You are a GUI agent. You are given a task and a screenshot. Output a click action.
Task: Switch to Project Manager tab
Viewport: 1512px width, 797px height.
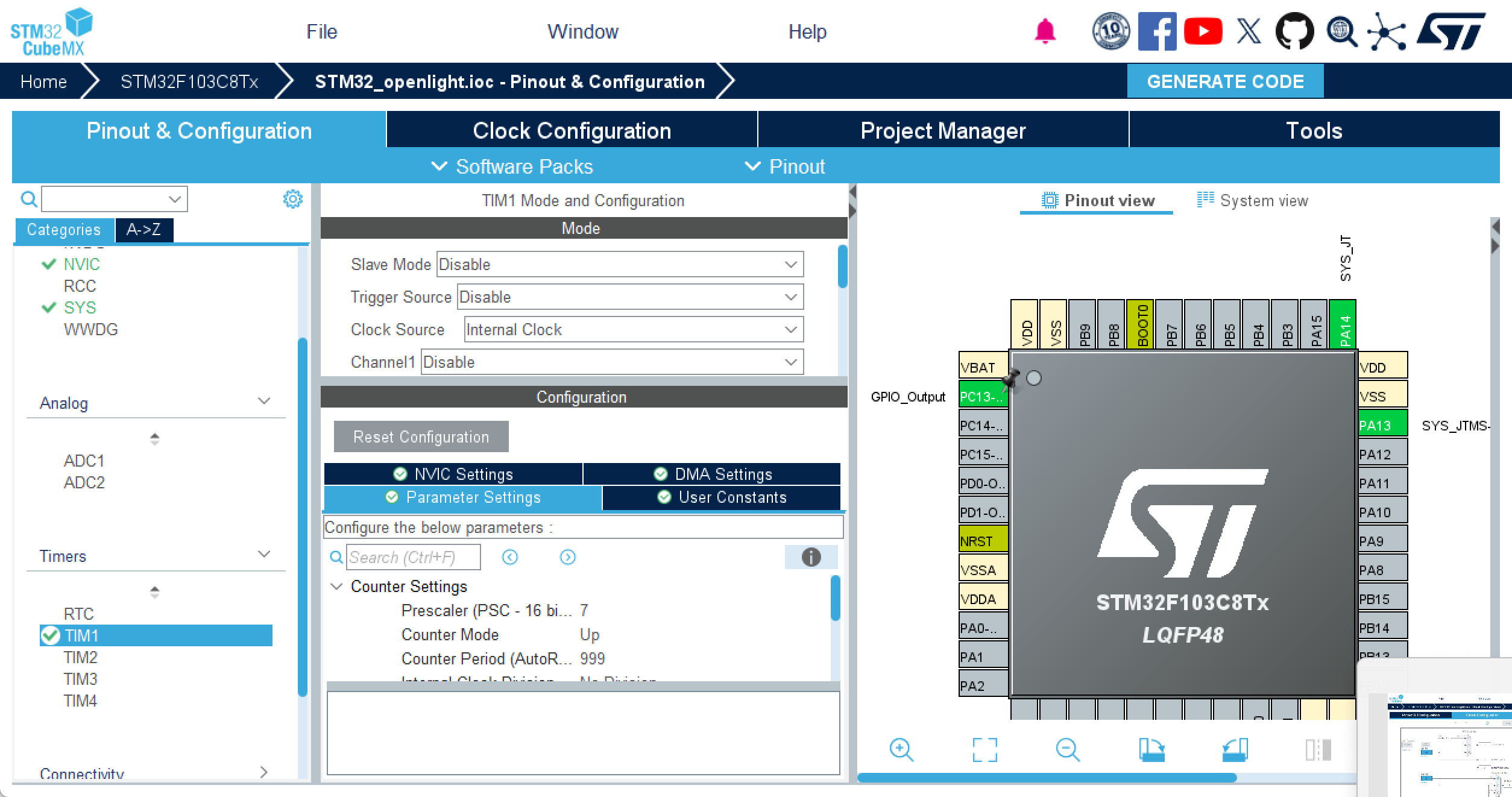(x=943, y=130)
